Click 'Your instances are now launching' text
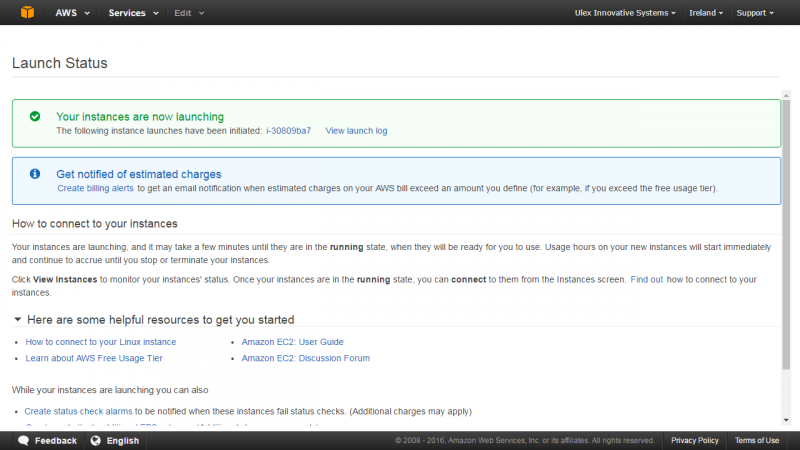The image size is (800, 450). (x=140, y=117)
